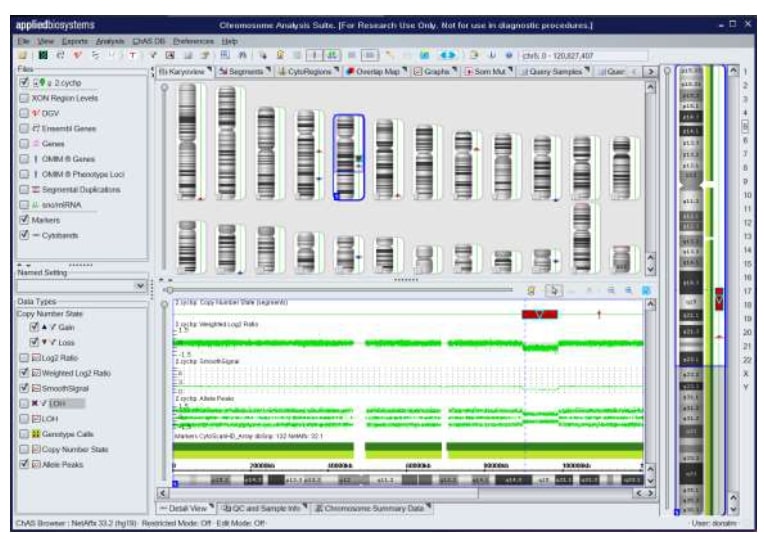Open the Analysis menu
Viewport: 764px width, 539px height.
[109, 41]
